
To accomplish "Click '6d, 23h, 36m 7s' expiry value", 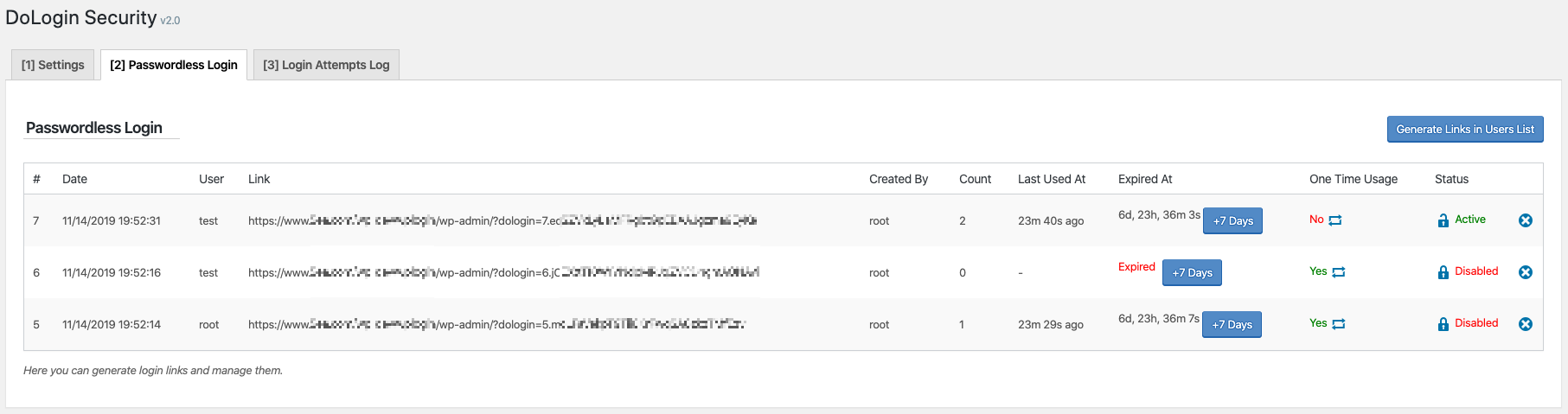I will pyautogui.click(x=1159, y=319).
